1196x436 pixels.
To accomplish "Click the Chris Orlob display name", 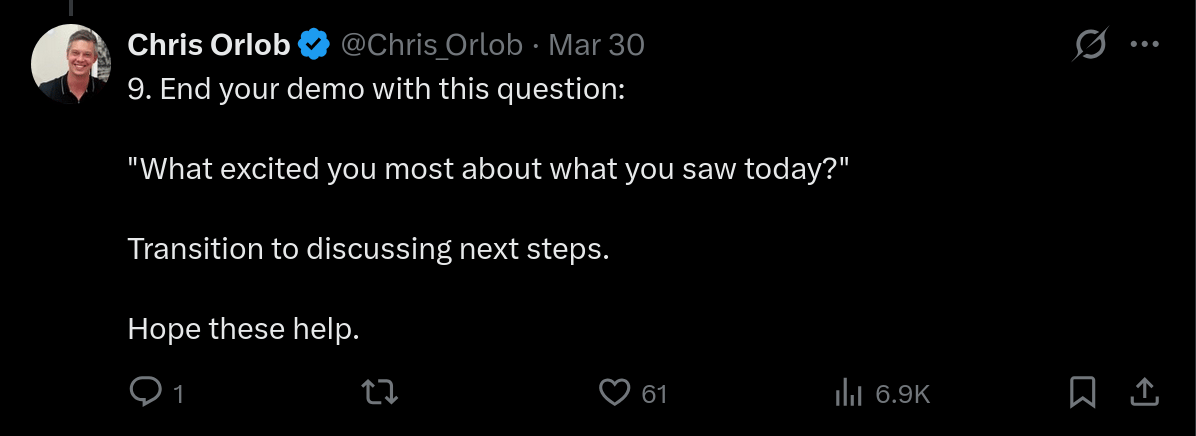I will click(209, 45).
